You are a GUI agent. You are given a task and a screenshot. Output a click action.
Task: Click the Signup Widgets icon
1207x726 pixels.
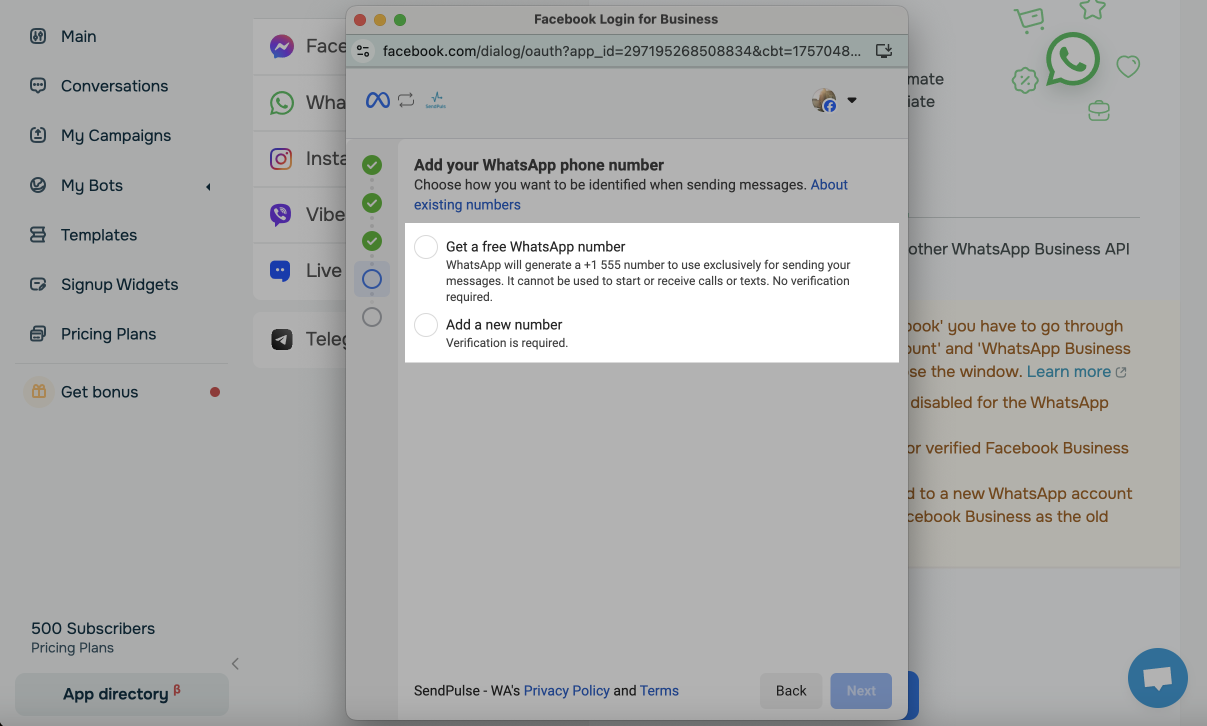(38, 285)
